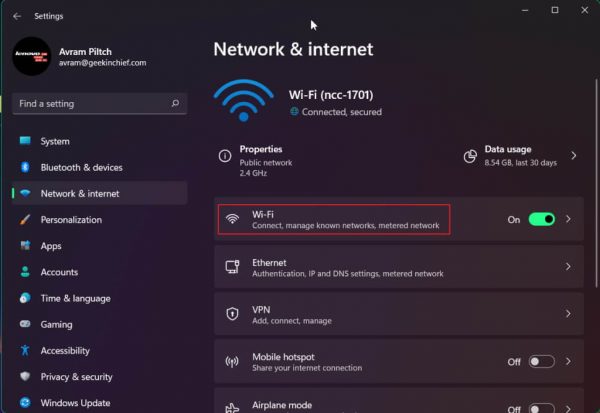The image size is (600, 413).
Task: Click the search magnifier icon
Action: pyautogui.click(x=175, y=103)
